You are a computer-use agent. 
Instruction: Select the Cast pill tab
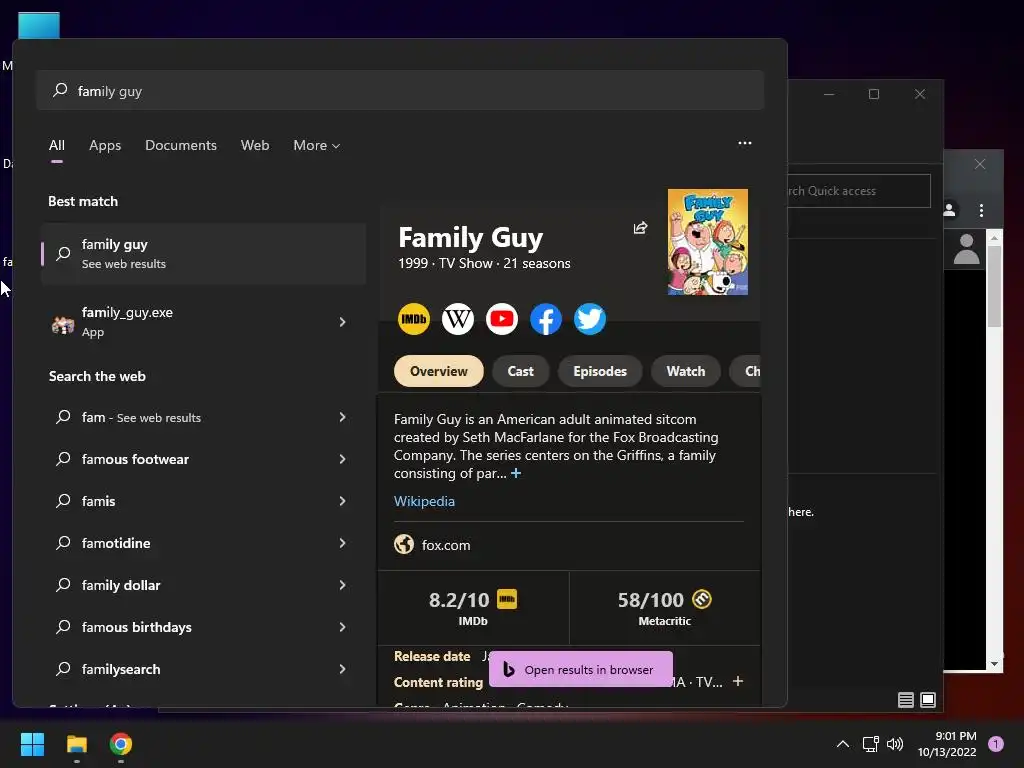(x=520, y=371)
